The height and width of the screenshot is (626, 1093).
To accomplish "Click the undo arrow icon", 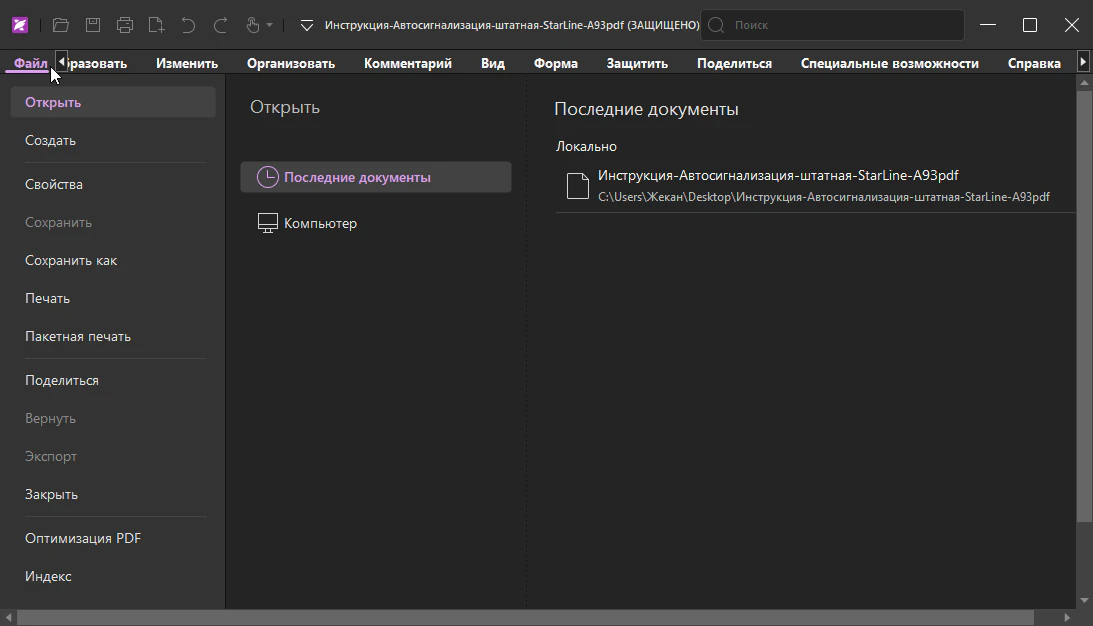I will [x=188, y=25].
